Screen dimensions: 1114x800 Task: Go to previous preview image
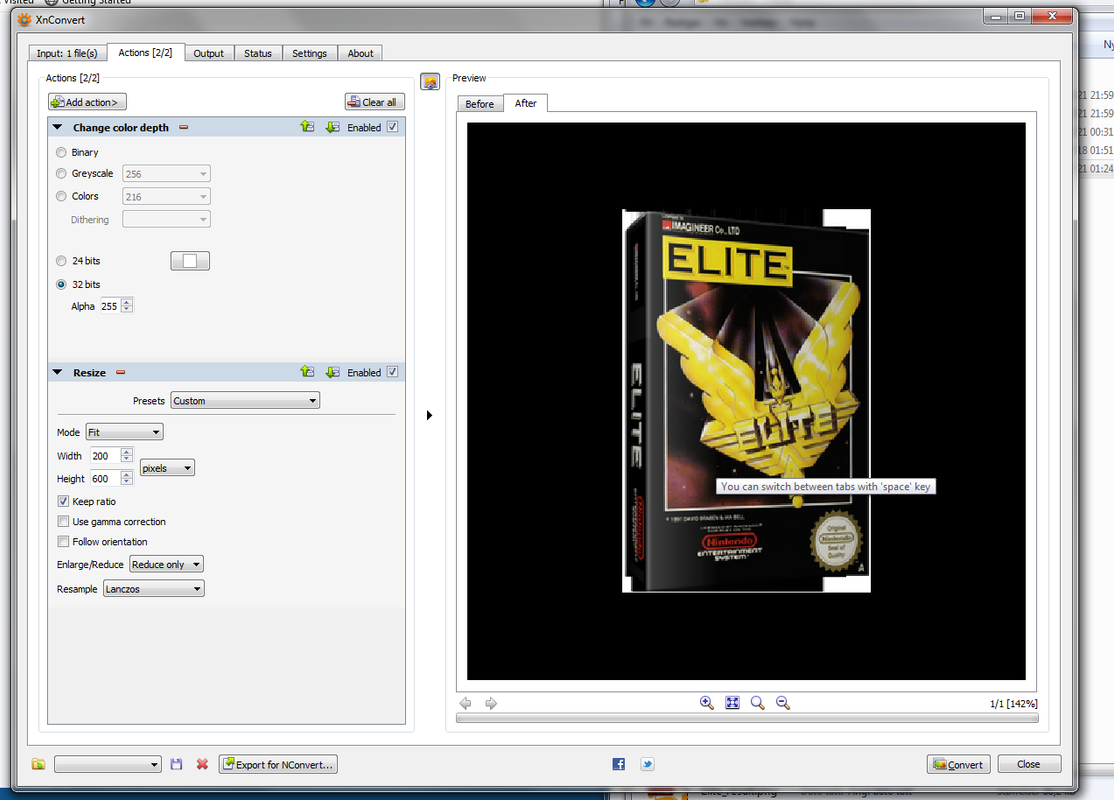tap(465, 703)
